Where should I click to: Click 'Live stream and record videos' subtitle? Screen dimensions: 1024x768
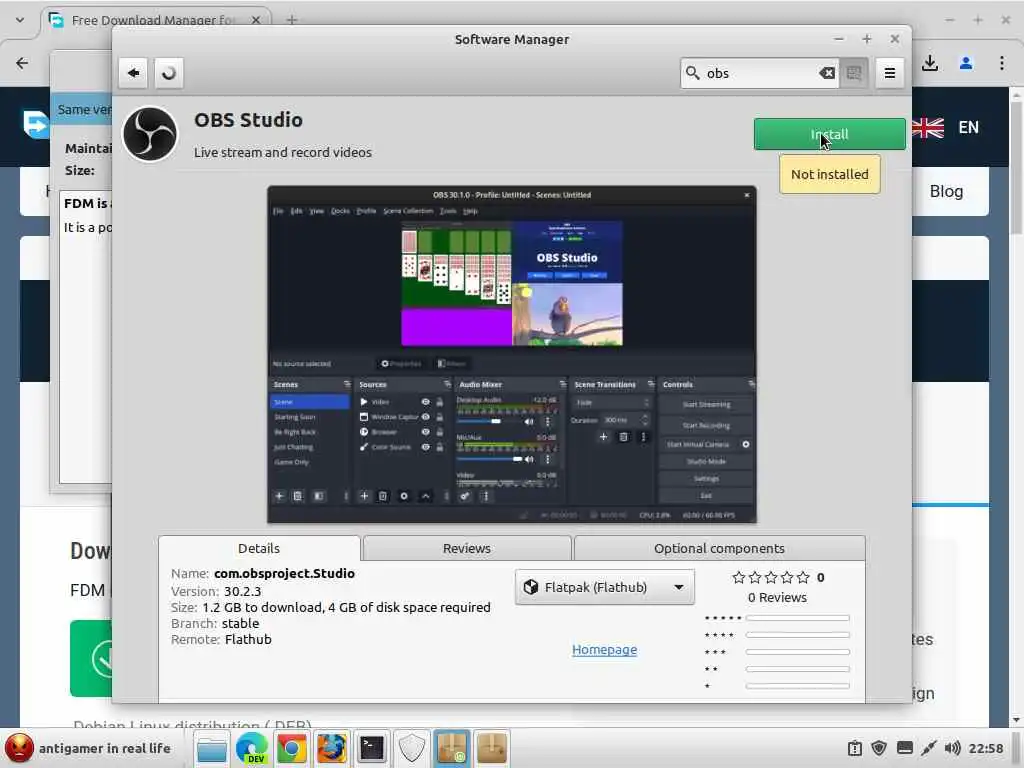coord(283,152)
